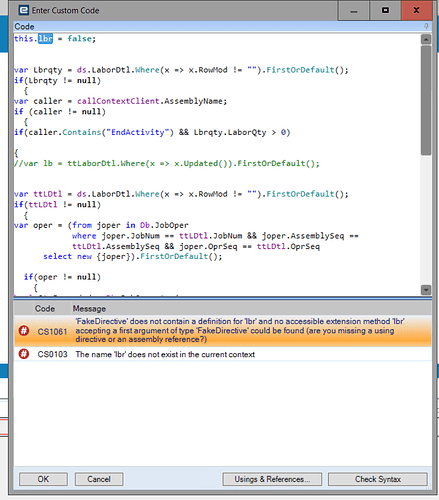Click the CS1061 error icon
Viewport: 439px width, 500px height.
24,331
